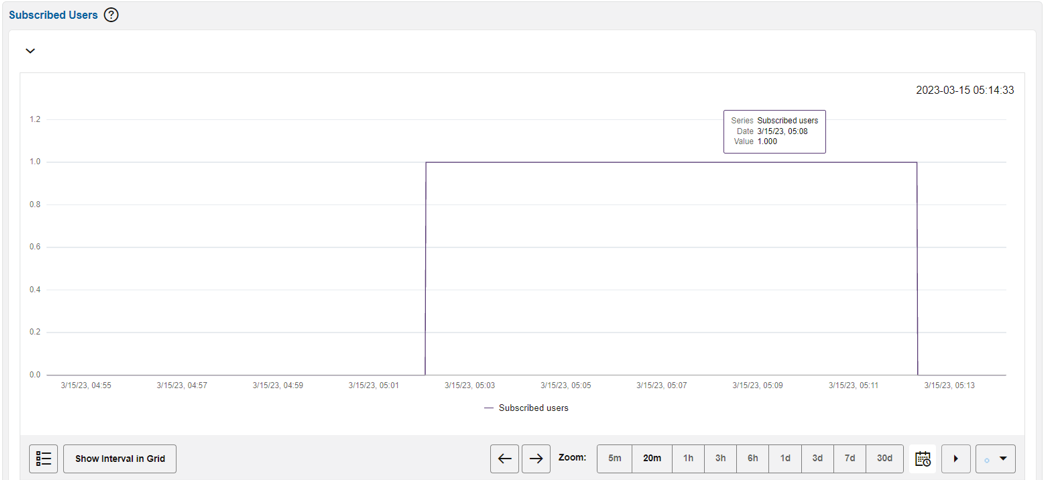Viewport: 1045px width, 480px height.
Task: Select the 6h zoom range
Action: (753, 459)
